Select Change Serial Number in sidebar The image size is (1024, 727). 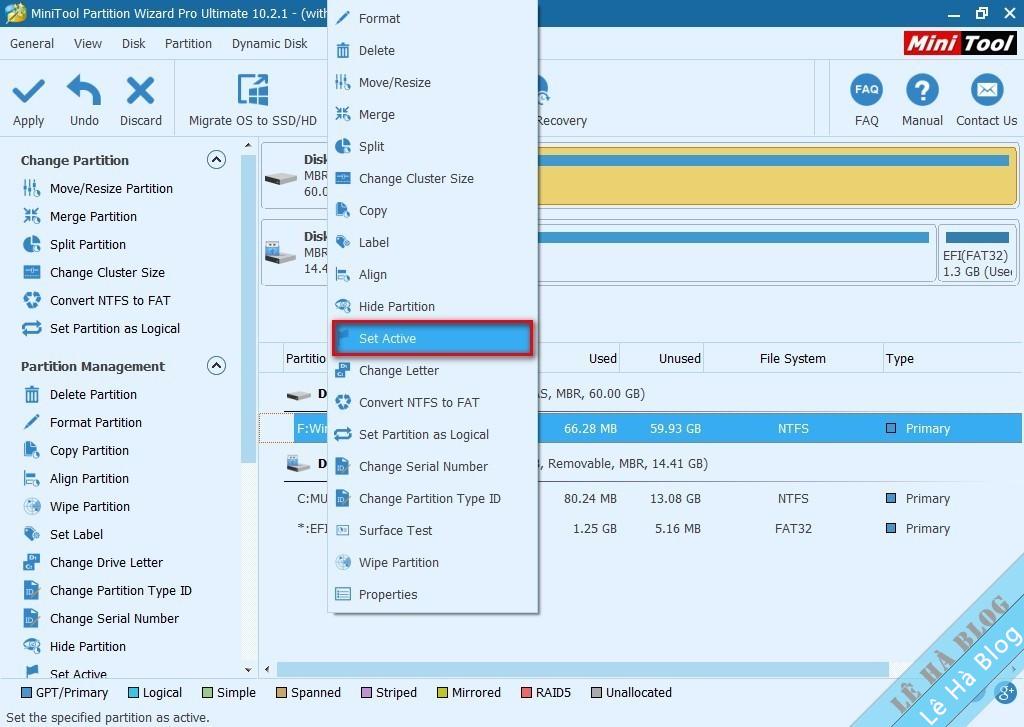[101, 619]
